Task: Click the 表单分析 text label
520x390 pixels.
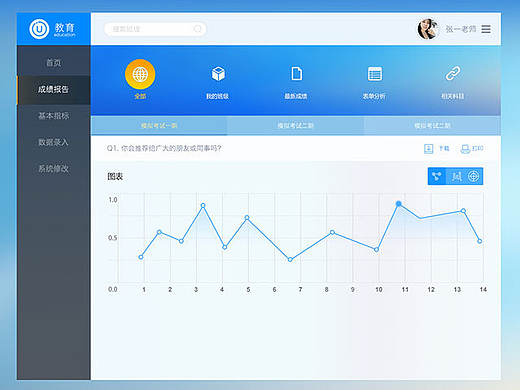Action: 374,96
